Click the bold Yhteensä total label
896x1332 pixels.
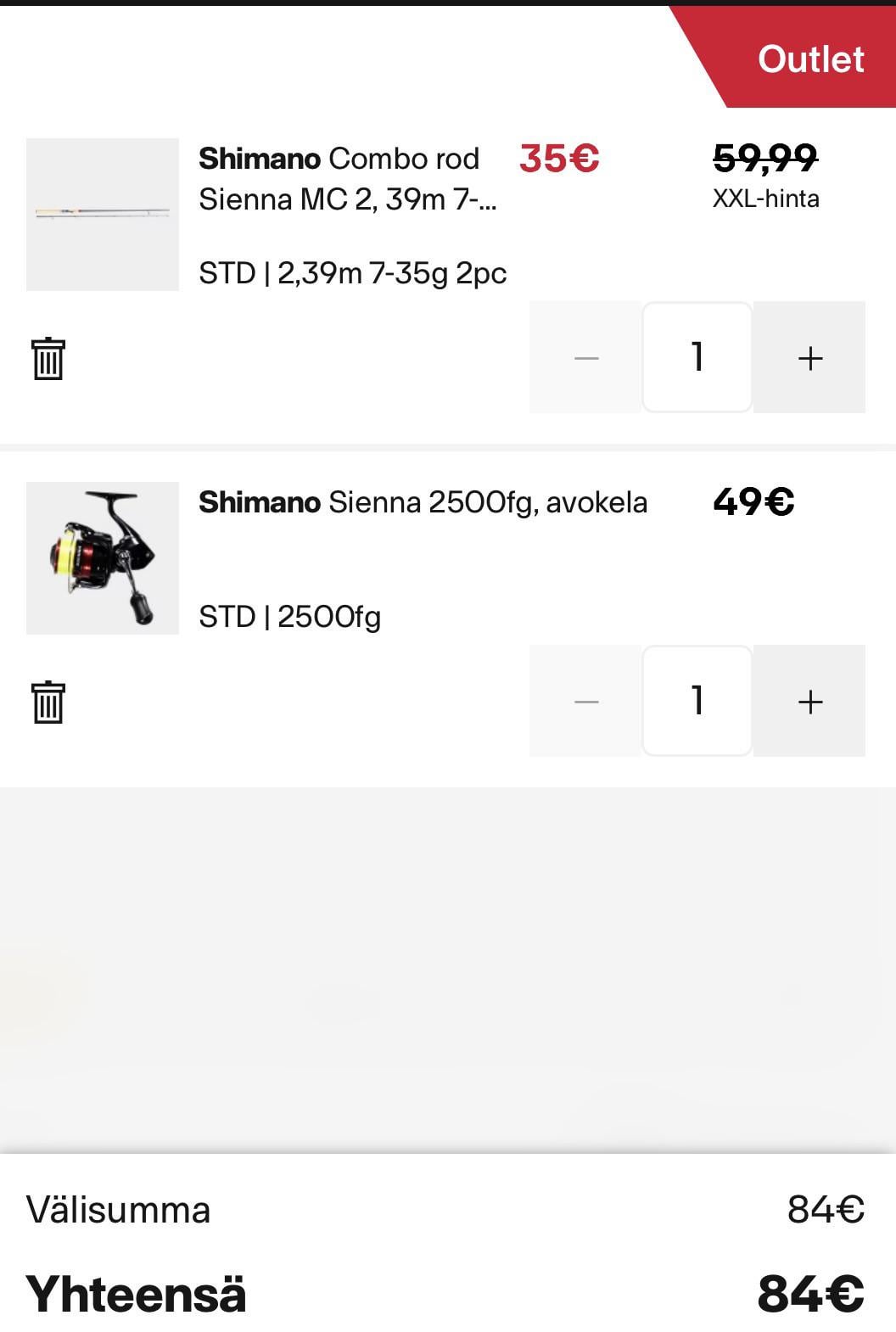pos(137,1294)
